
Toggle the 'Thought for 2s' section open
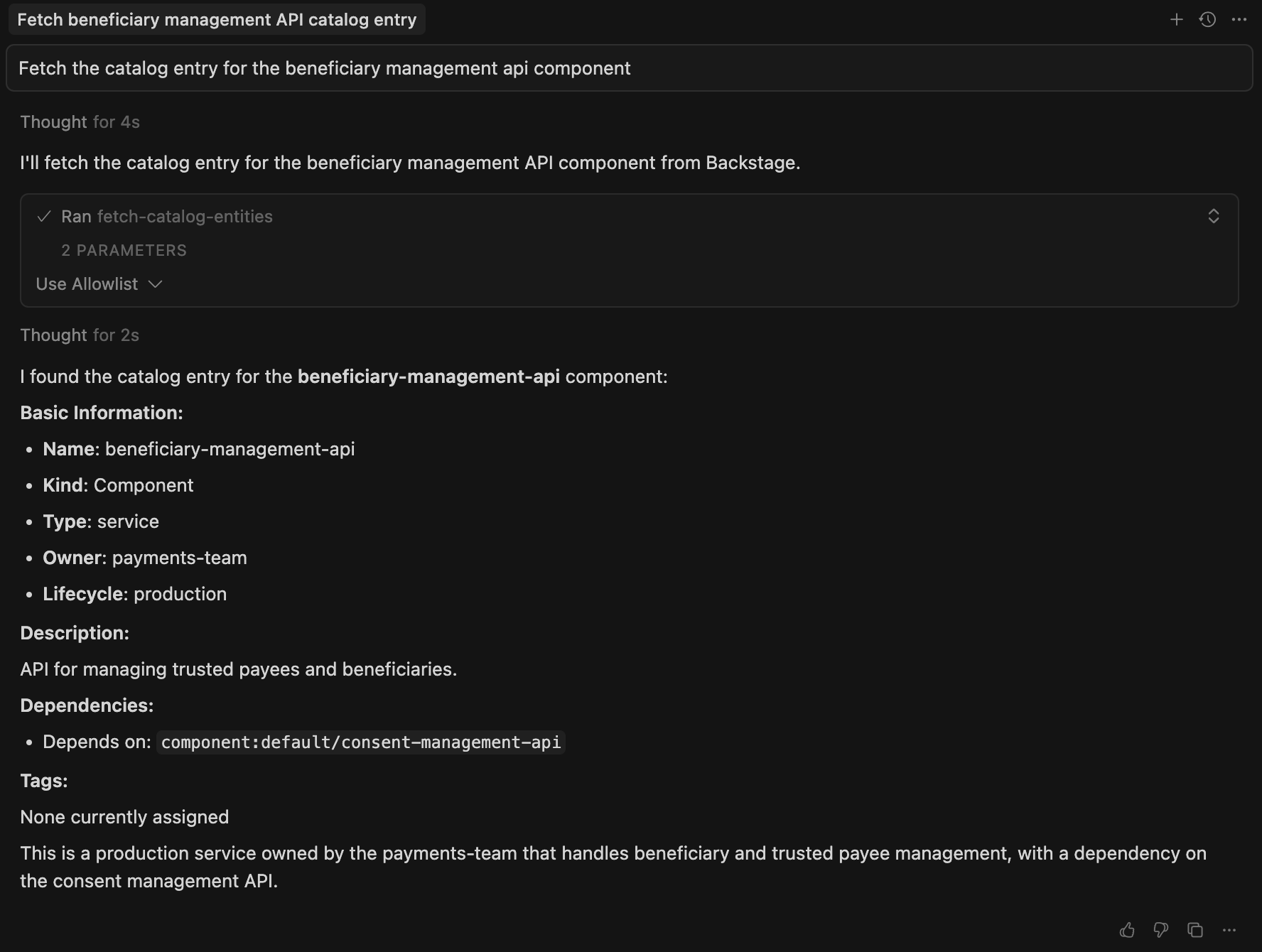(x=80, y=335)
